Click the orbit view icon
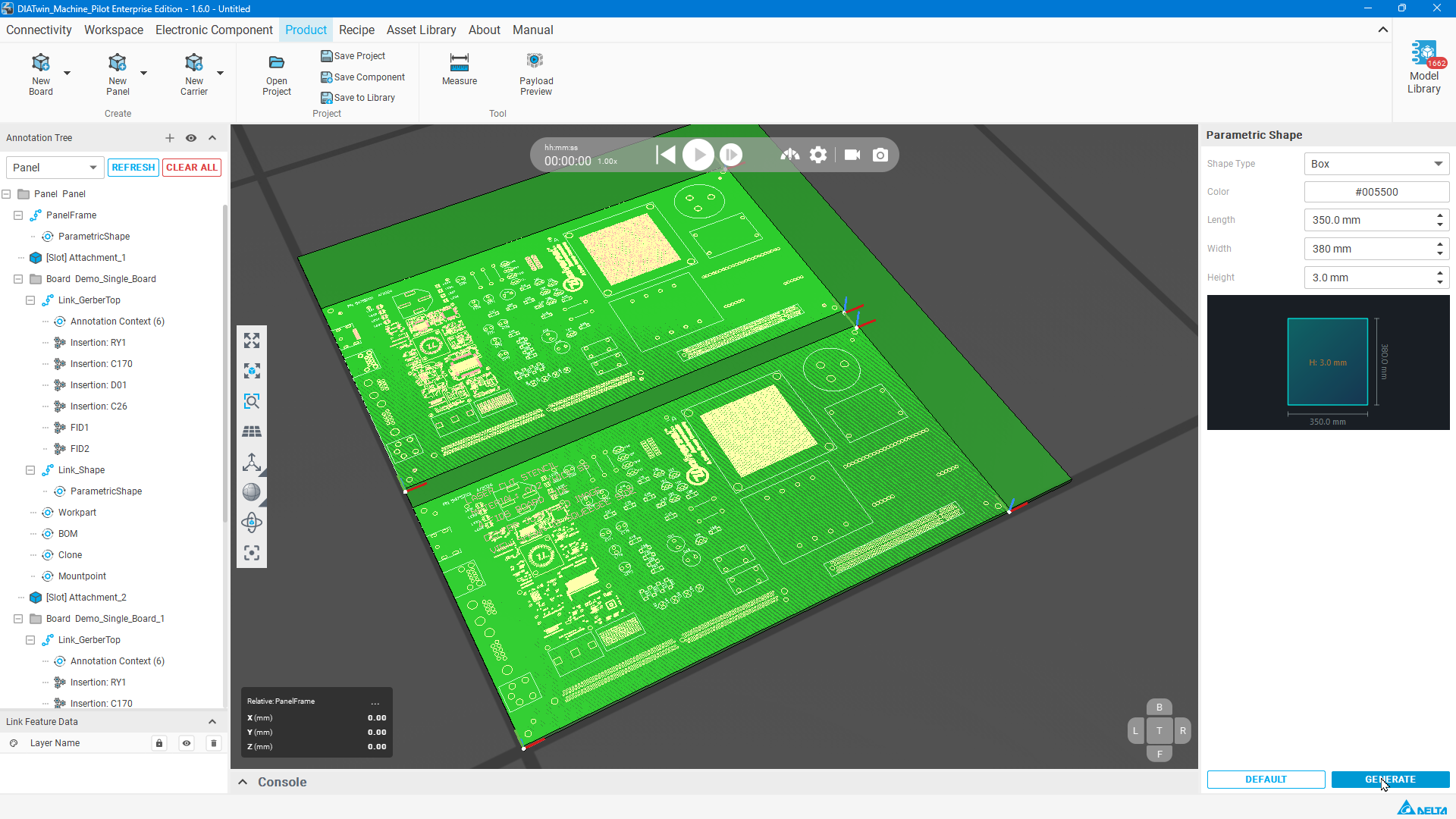This screenshot has height=819, width=1456. tap(252, 522)
